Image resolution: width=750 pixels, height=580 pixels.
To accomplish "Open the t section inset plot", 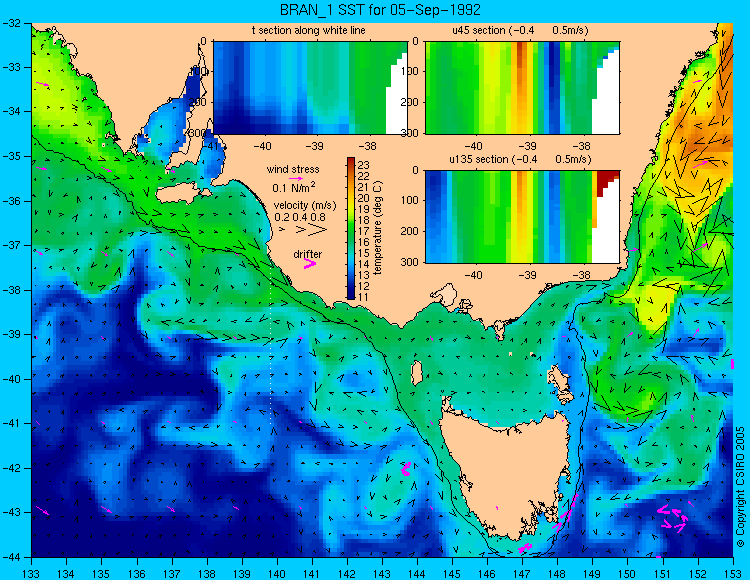I will coord(310,88).
